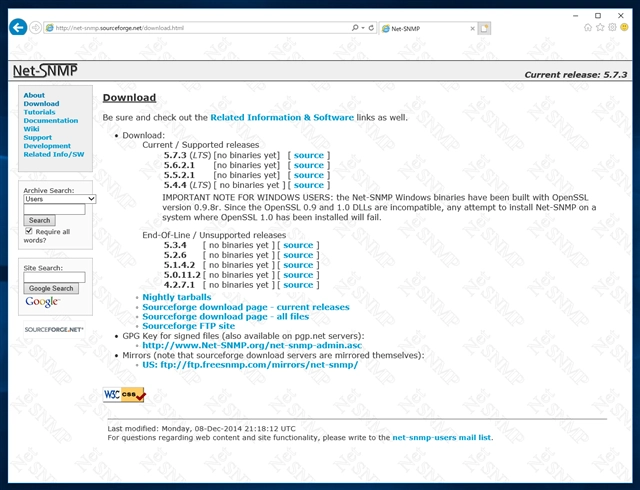Click the Archive Search text field

point(54,209)
